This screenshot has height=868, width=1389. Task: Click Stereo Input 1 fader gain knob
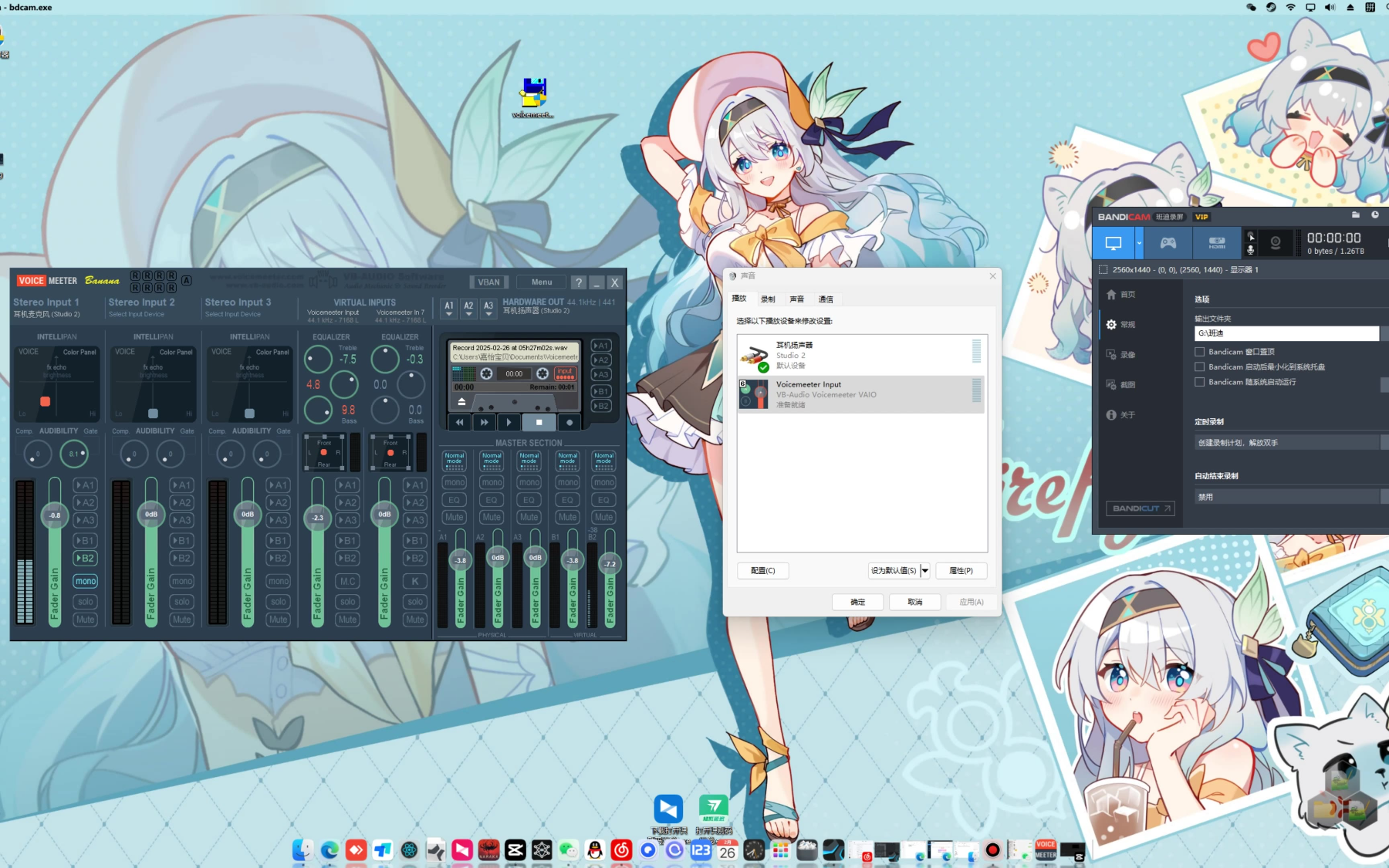pos(55,515)
